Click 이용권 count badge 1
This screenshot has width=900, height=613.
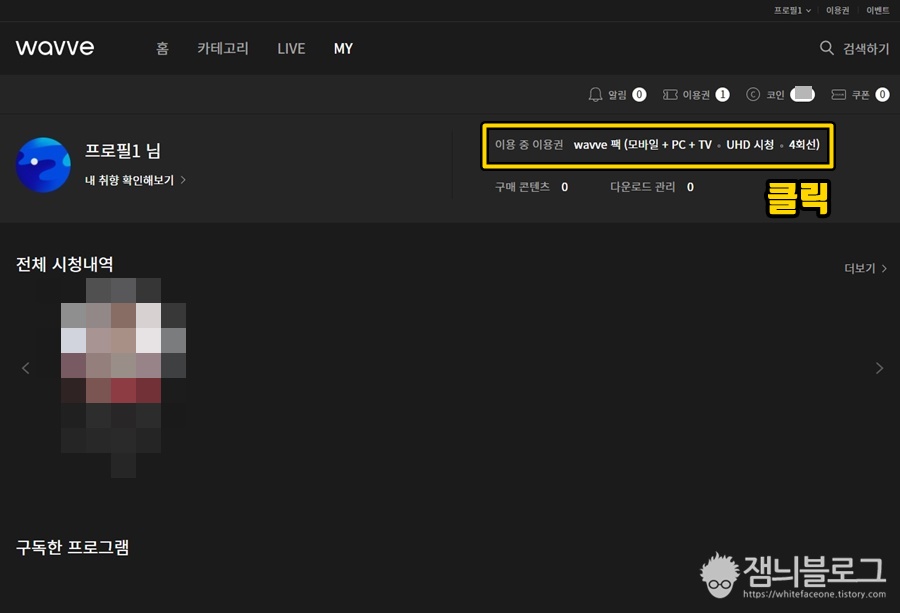tap(722, 95)
